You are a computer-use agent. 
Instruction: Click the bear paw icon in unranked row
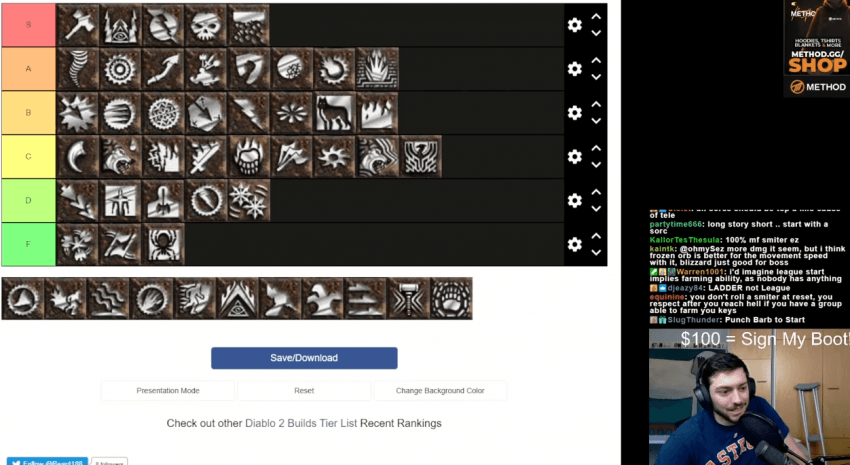point(451,299)
